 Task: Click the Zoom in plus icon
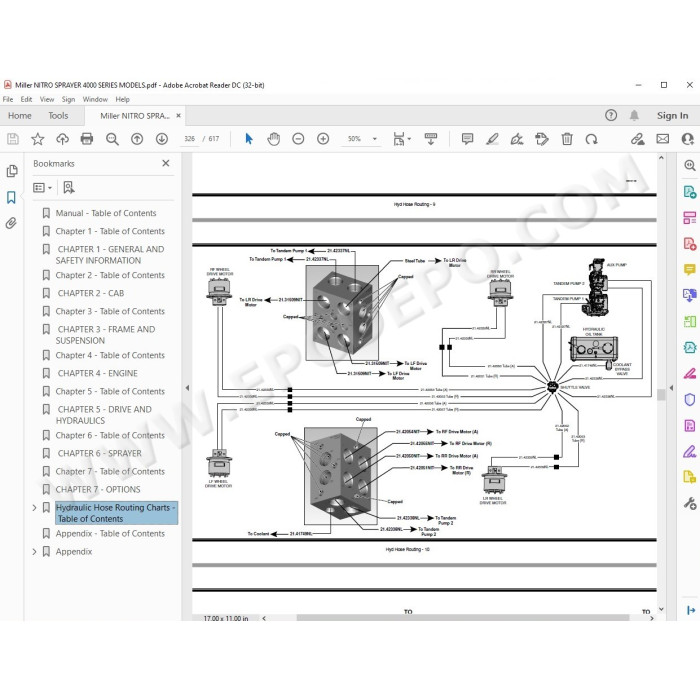coord(323,139)
